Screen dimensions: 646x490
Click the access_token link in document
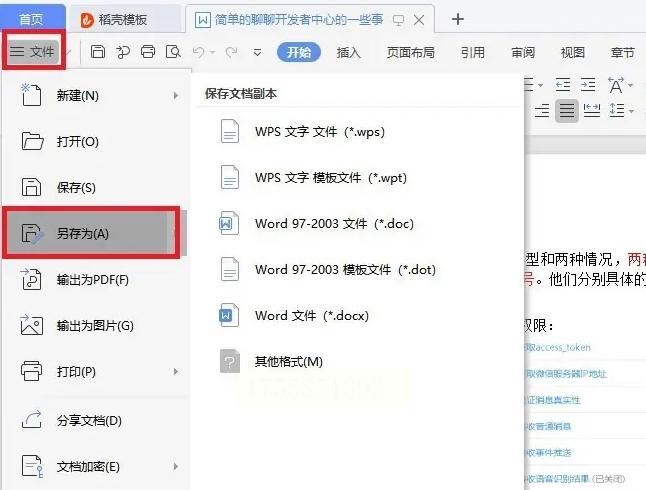557,347
